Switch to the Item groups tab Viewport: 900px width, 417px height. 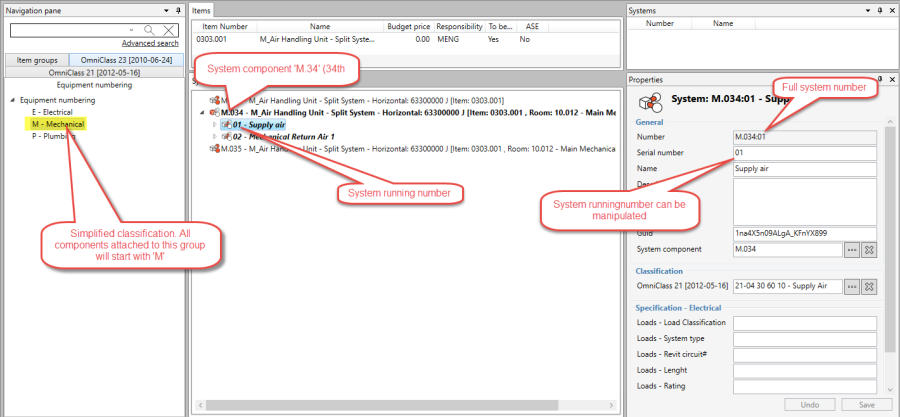tap(38, 60)
